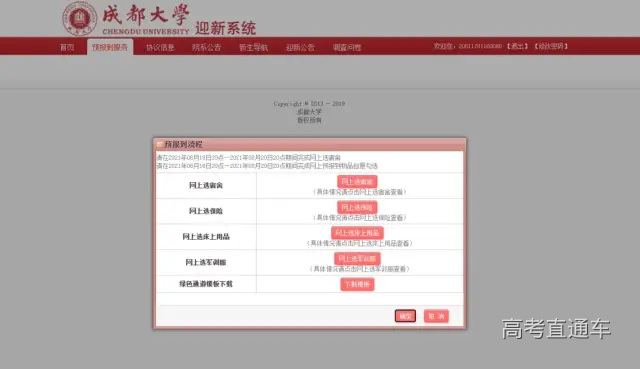Click the bold 网上选宿舍 row label

click(x=206, y=185)
